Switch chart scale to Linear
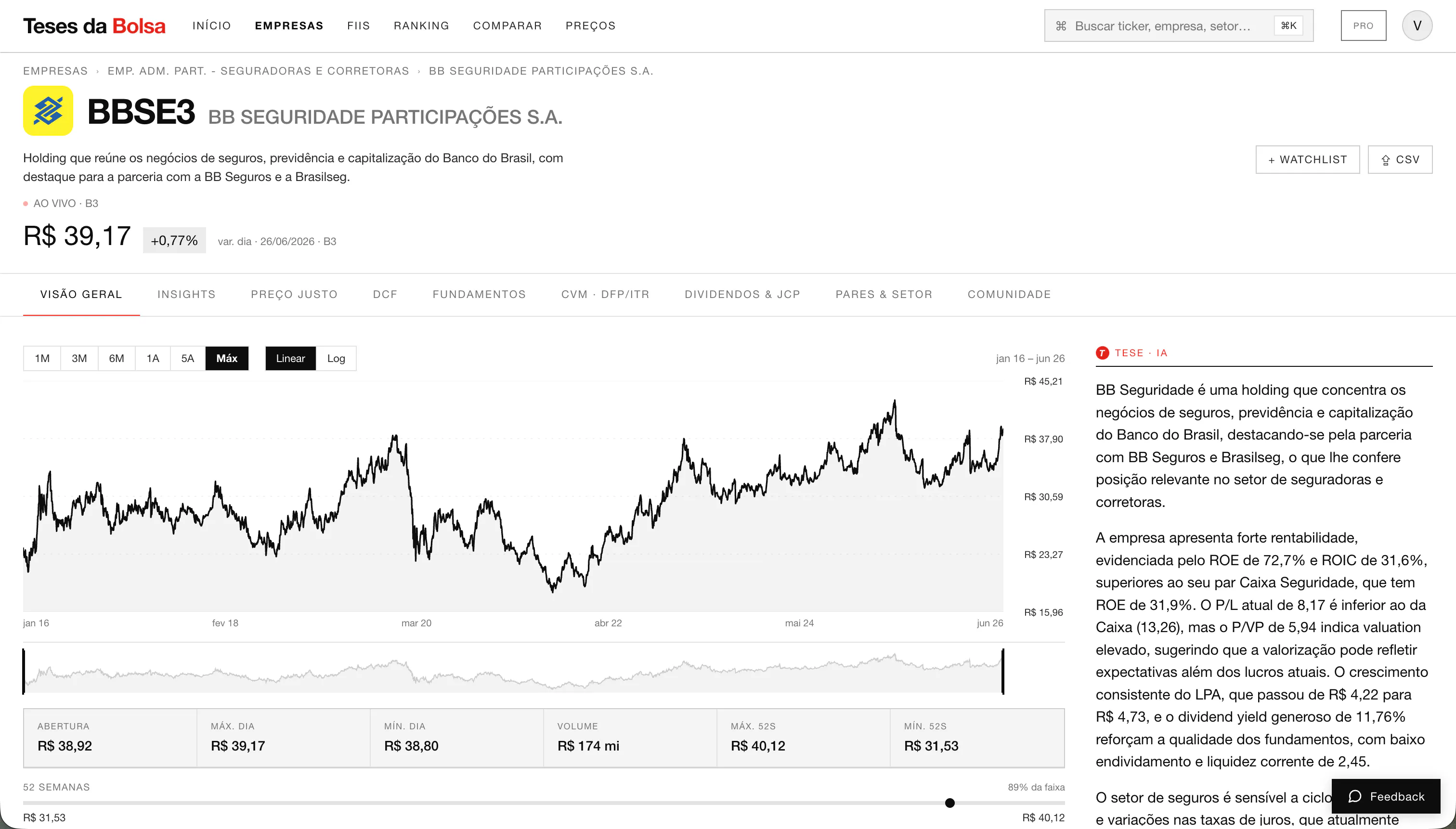The image size is (1456, 829). pos(290,358)
